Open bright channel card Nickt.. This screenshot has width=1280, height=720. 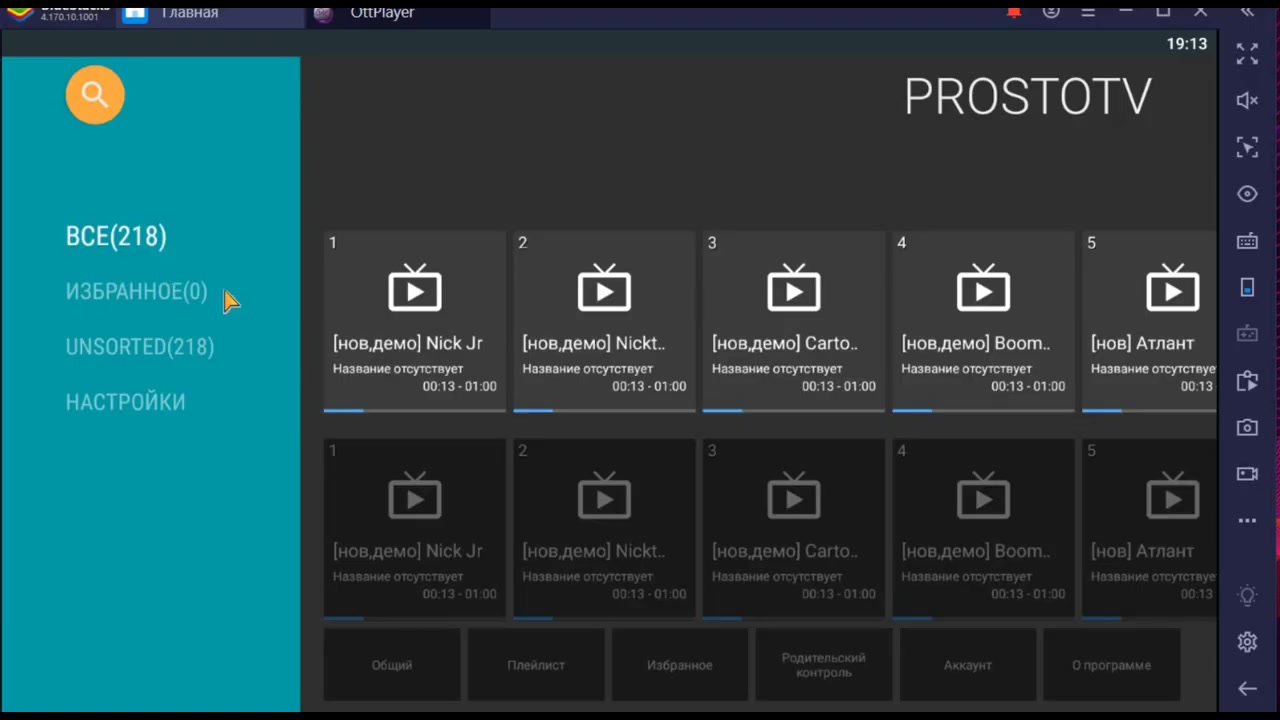click(604, 321)
